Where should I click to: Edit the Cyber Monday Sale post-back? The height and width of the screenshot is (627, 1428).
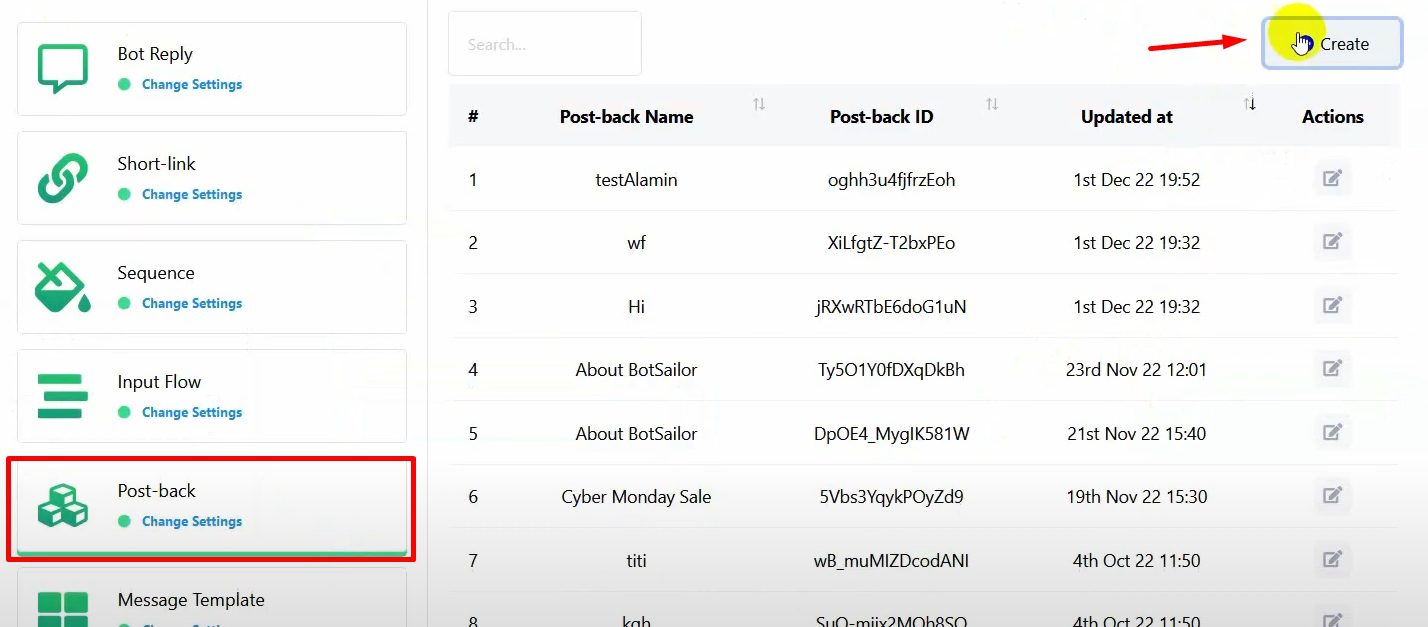(1332, 495)
